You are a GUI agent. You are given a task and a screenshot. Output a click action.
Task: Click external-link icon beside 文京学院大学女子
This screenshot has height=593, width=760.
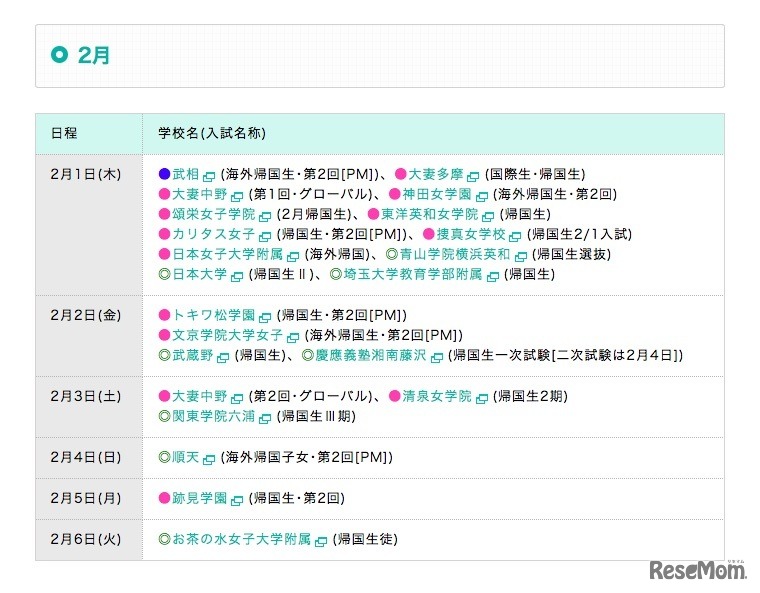click(x=293, y=337)
